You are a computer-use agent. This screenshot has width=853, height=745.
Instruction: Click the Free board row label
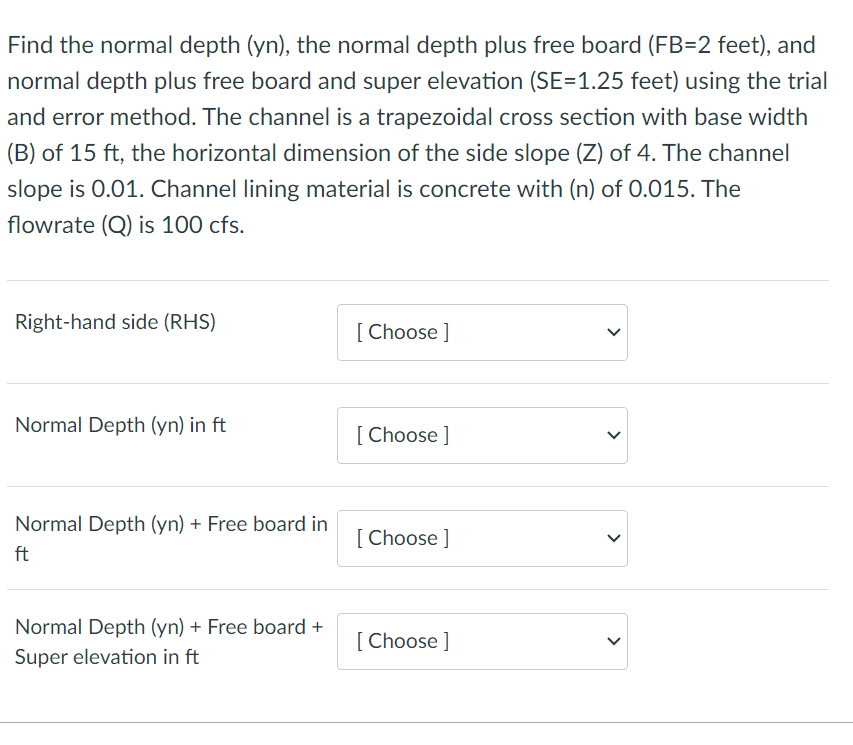[170, 538]
